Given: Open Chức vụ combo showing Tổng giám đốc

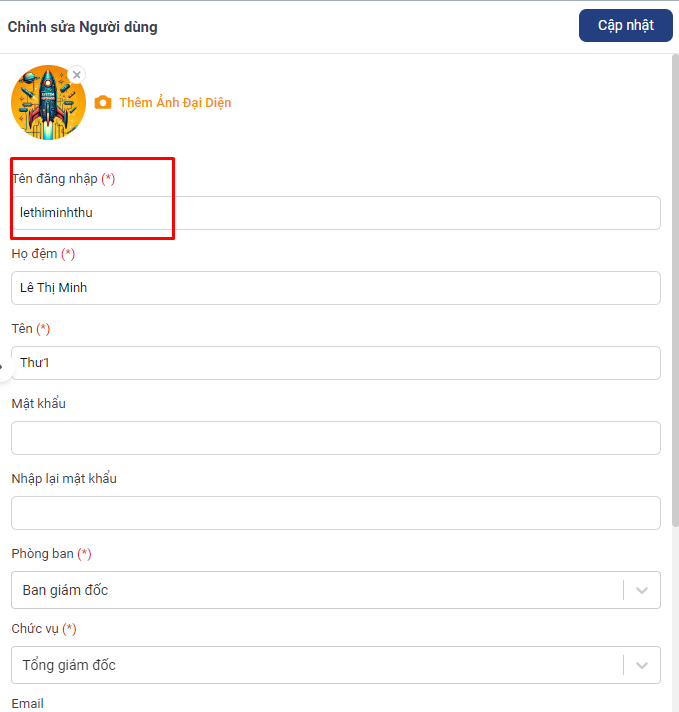Looking at the screenshot, I should pos(315,665).
